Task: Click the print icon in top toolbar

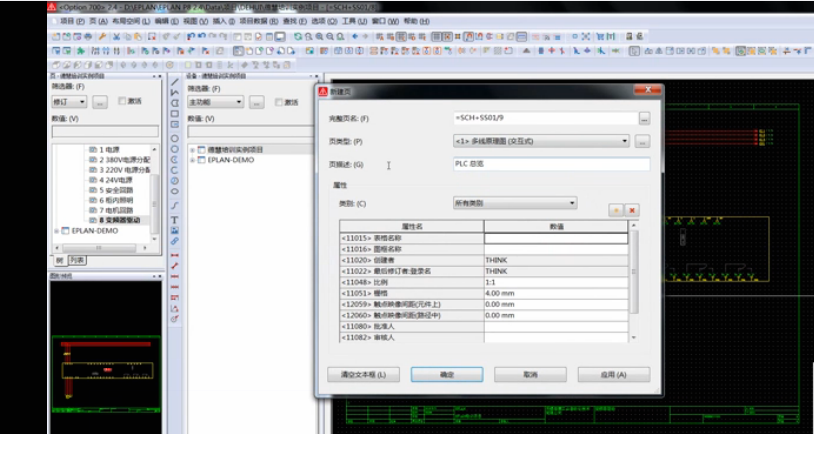Action: pyautogui.click(x=88, y=36)
